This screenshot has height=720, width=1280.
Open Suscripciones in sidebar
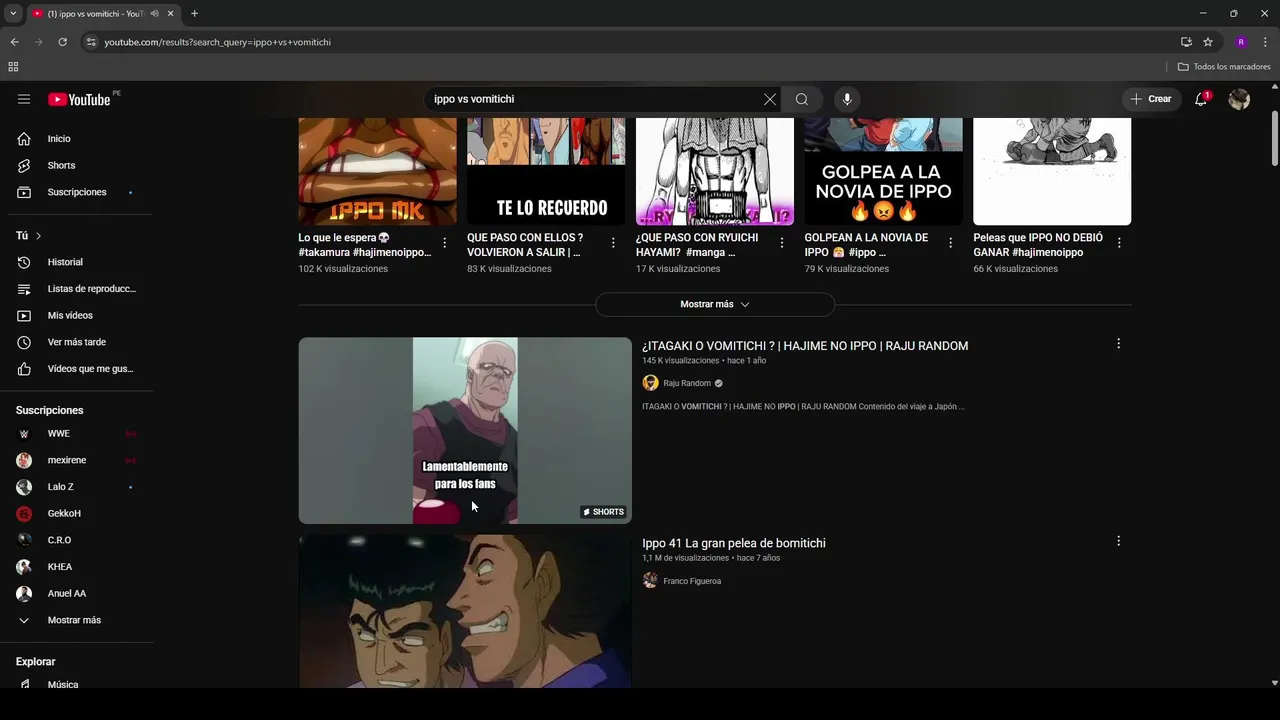pyautogui.click(x=76, y=192)
